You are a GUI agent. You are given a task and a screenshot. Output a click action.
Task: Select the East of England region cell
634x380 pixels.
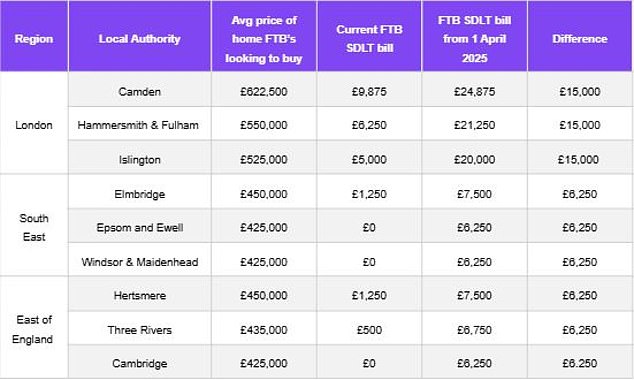(34, 327)
